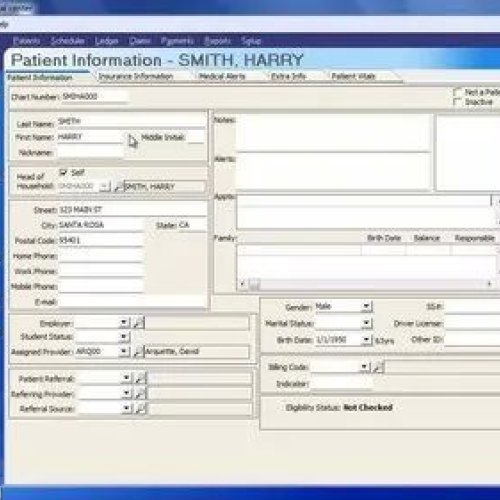The height and width of the screenshot is (500, 500).
Task: Click the Home Phone field
Action: pos(101,256)
